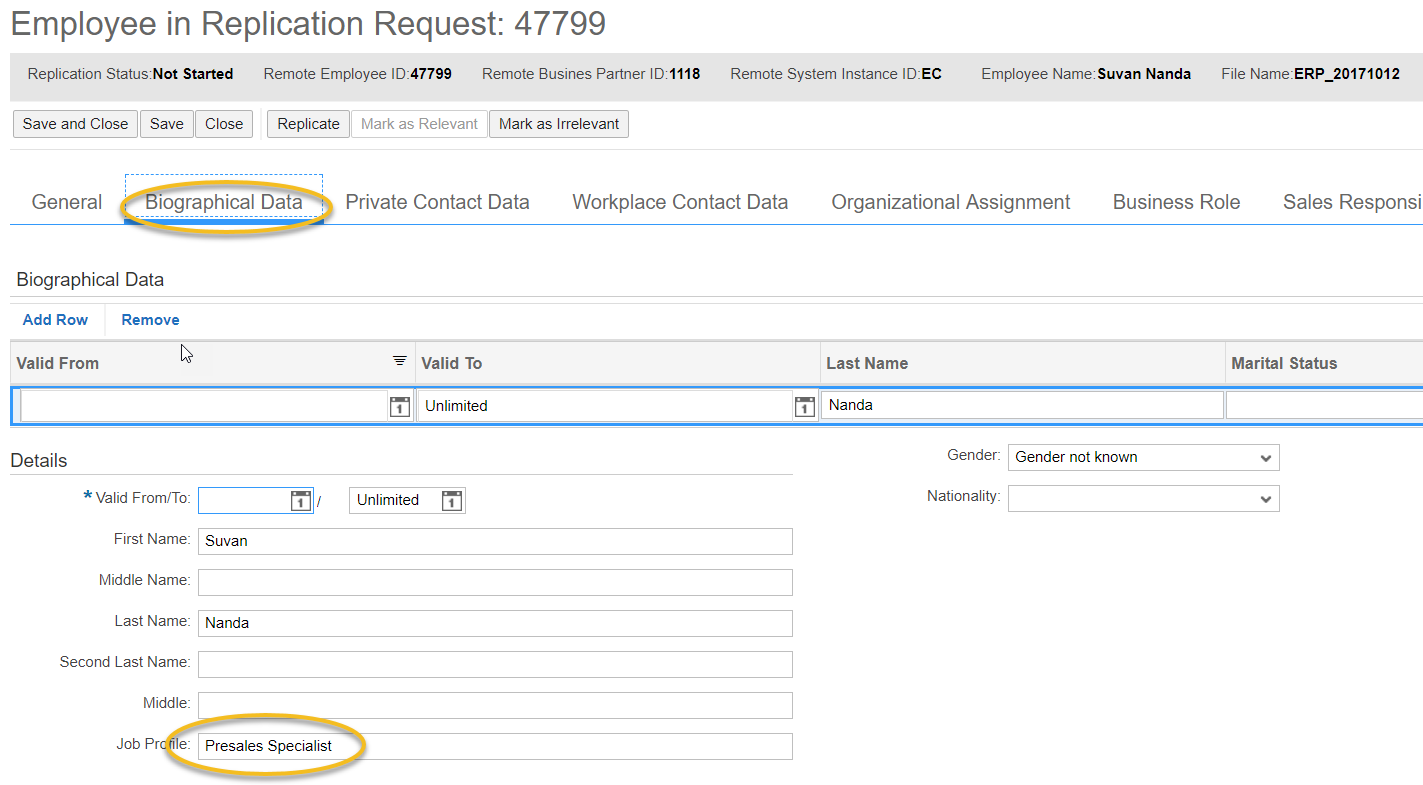Screen dimensions: 1423x785
Task: Open the Business Role tab
Action: tap(1175, 201)
